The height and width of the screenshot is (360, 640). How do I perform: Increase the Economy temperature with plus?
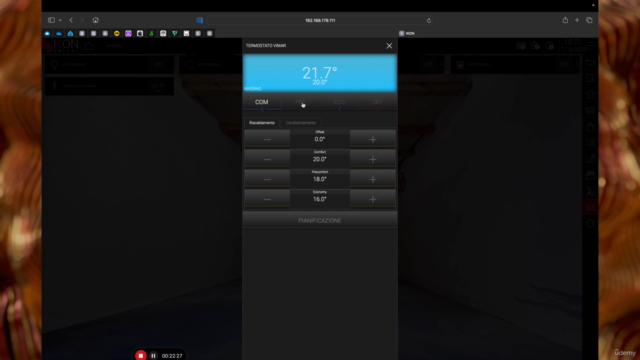tap(373, 199)
